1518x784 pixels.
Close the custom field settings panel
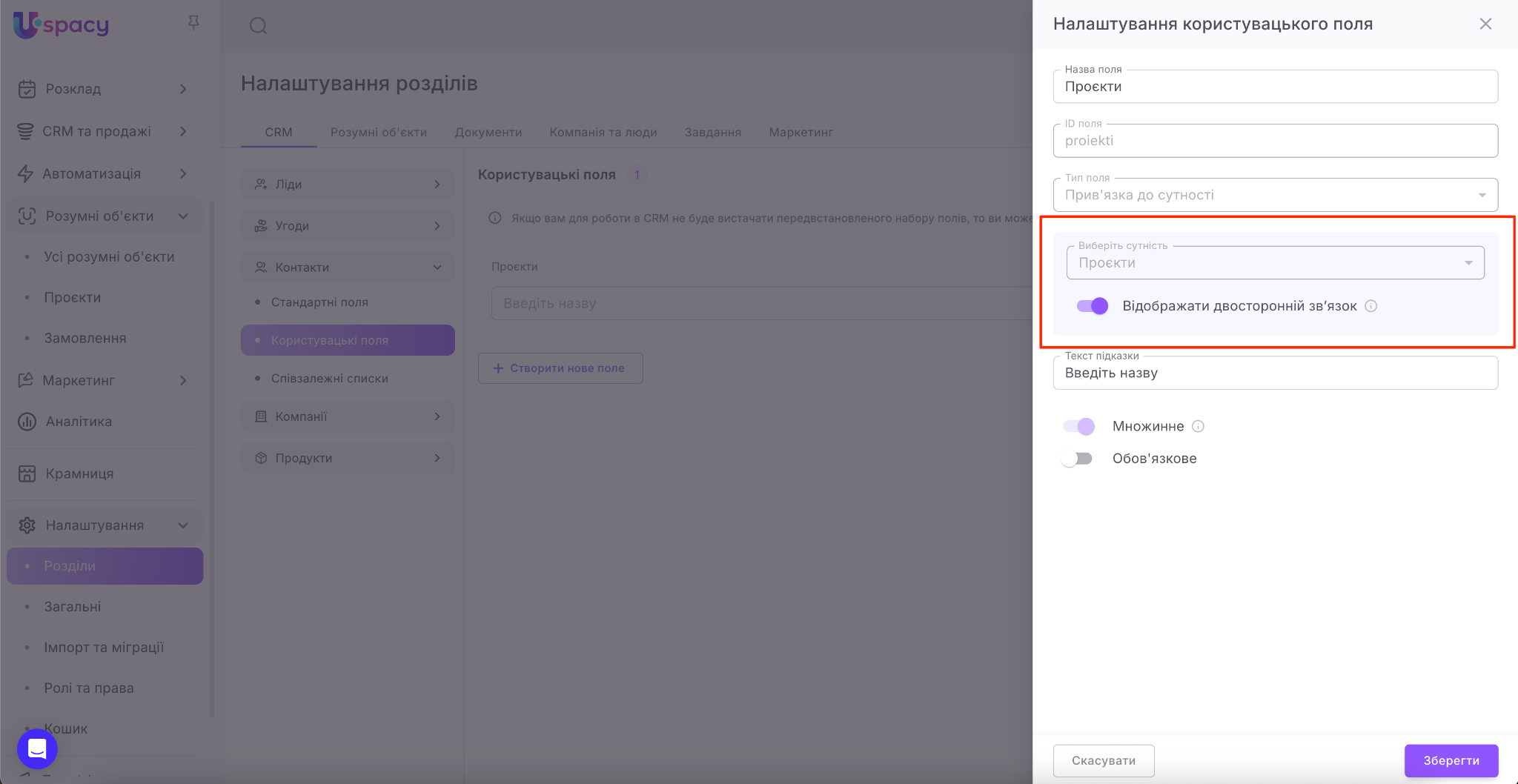(x=1485, y=24)
